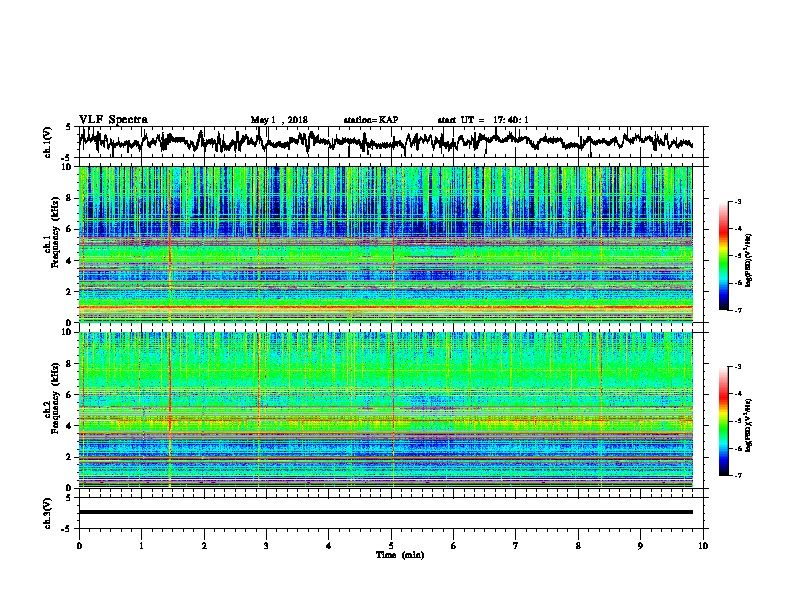
Task: Click the vertical red streak near 5 min in ch.2
Action: 393,410
